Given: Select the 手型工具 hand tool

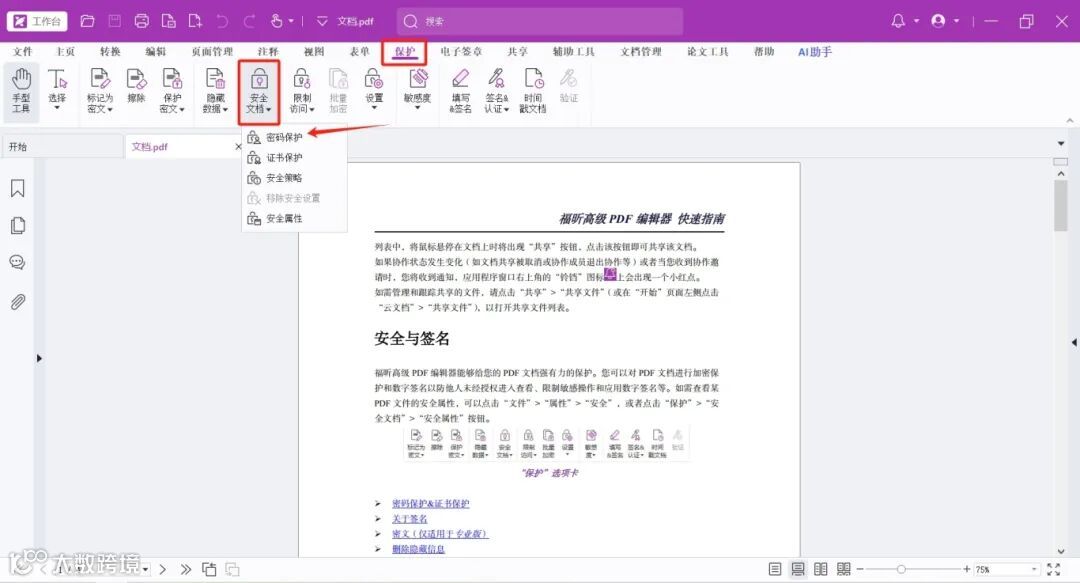Looking at the screenshot, I should (x=21, y=91).
